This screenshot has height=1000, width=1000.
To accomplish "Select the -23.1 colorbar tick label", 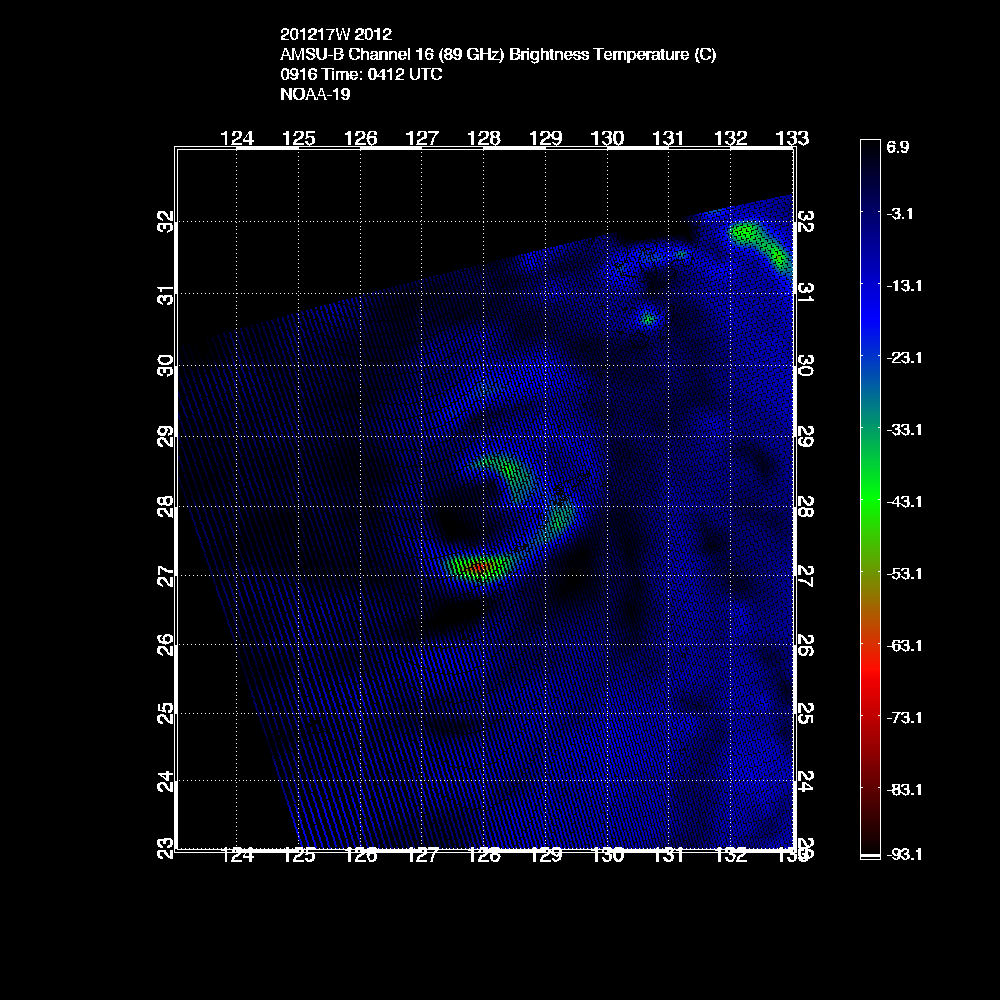I will point(903,357).
